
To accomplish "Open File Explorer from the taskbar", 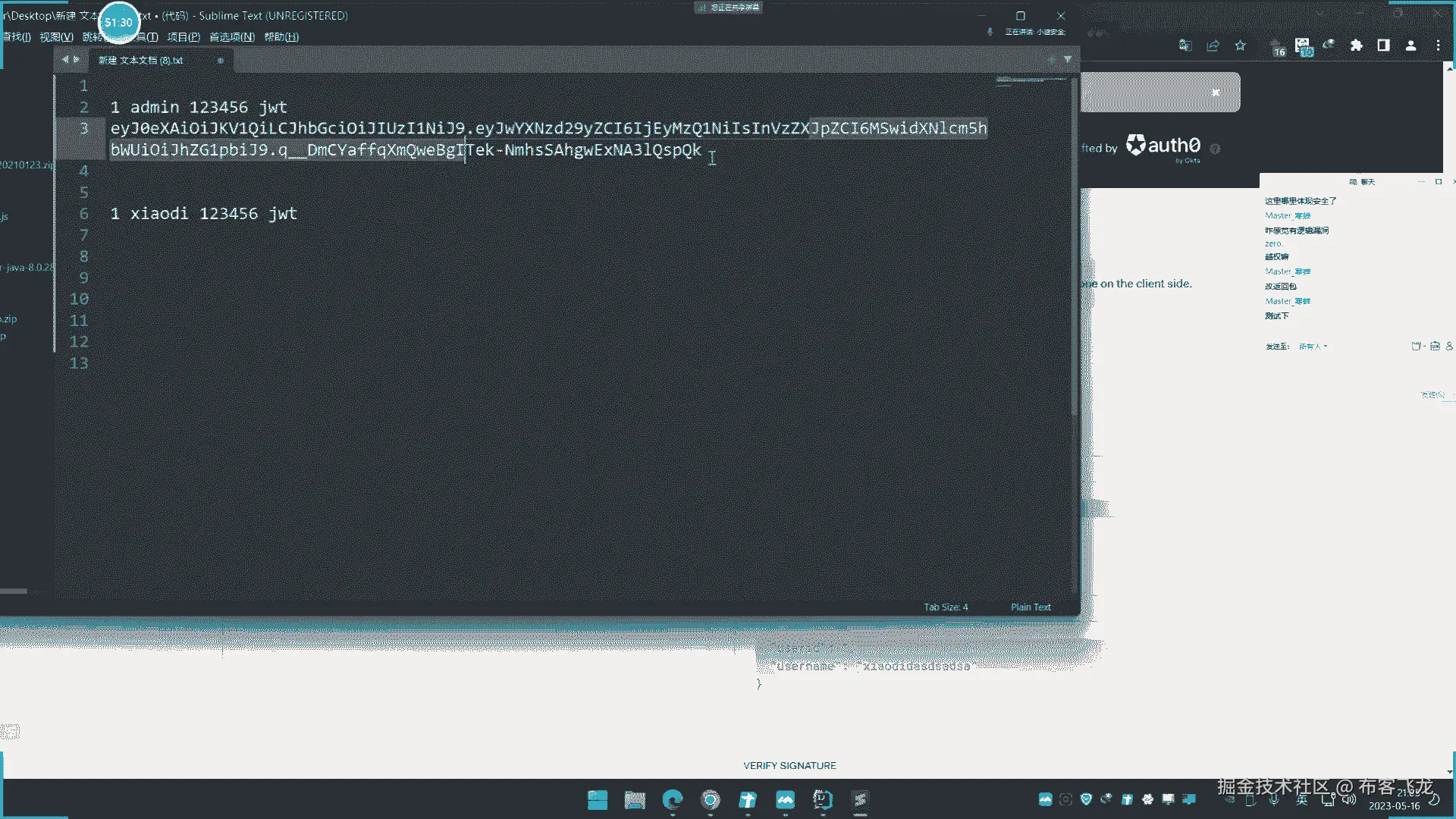I will (x=635, y=800).
